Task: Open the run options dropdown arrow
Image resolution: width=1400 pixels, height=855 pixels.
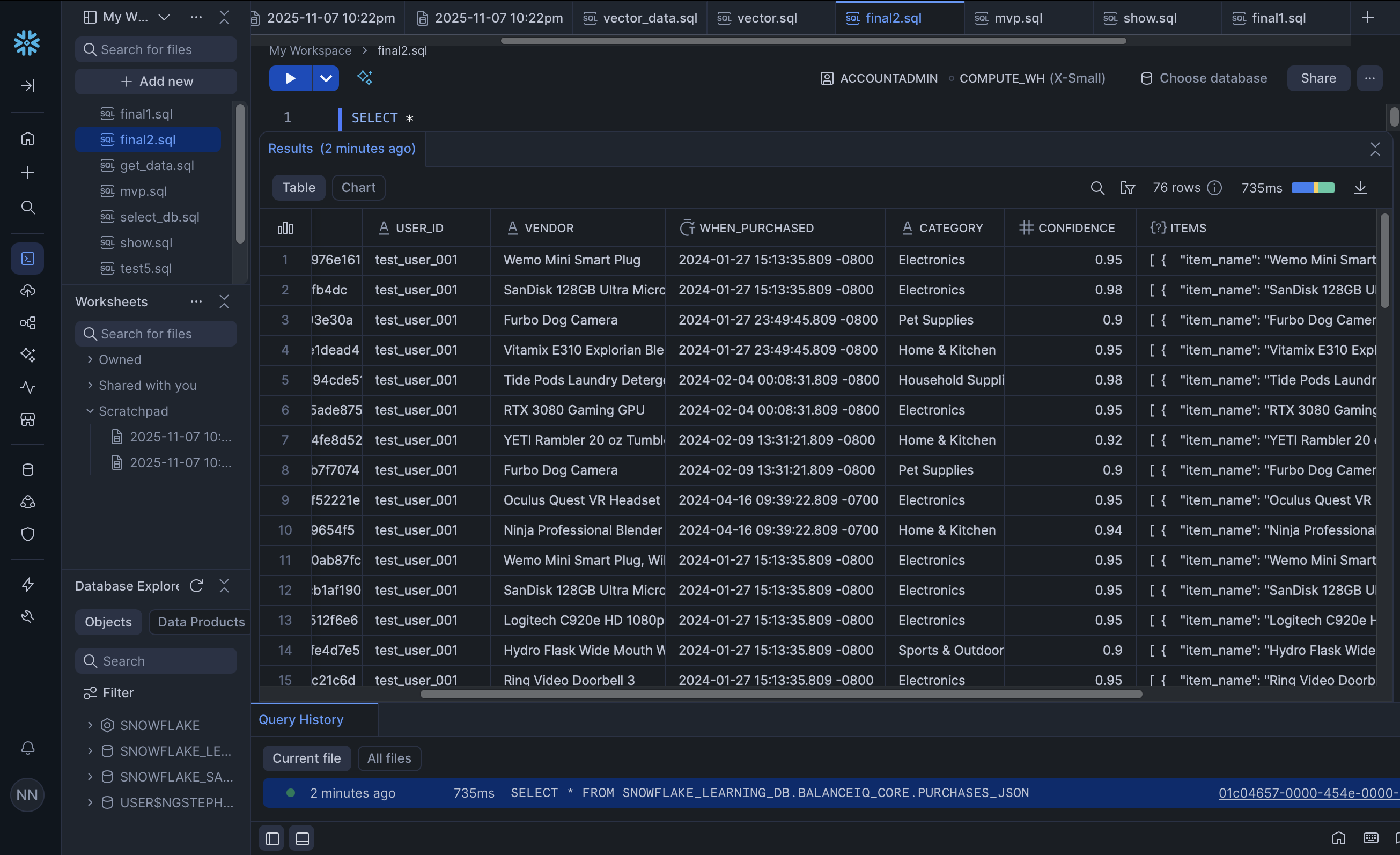Action: pos(326,78)
